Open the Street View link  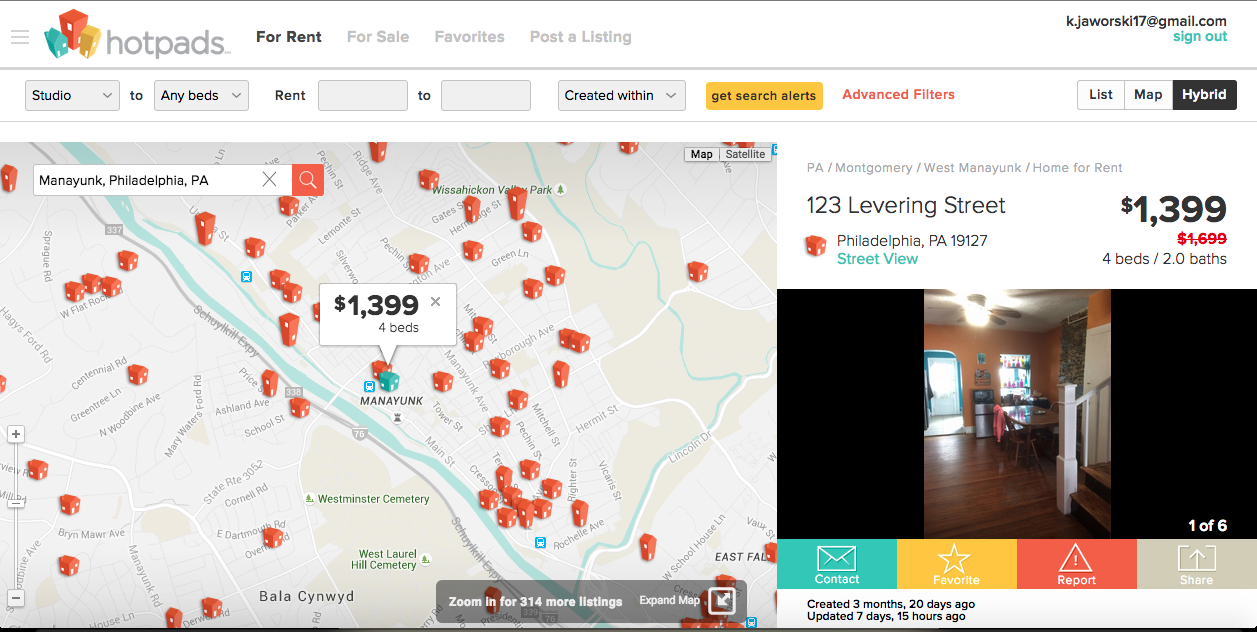pyautogui.click(x=877, y=259)
